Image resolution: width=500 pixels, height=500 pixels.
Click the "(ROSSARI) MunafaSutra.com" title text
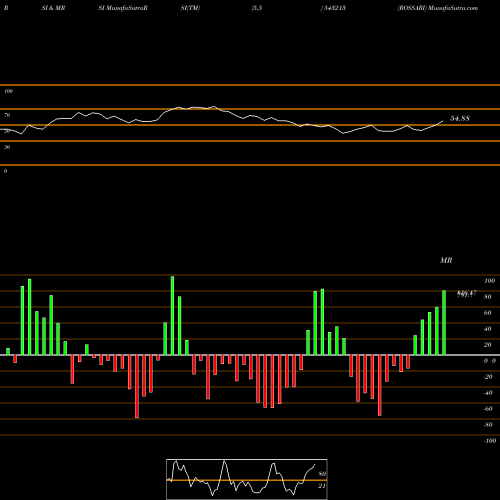pyautogui.click(x=438, y=8)
